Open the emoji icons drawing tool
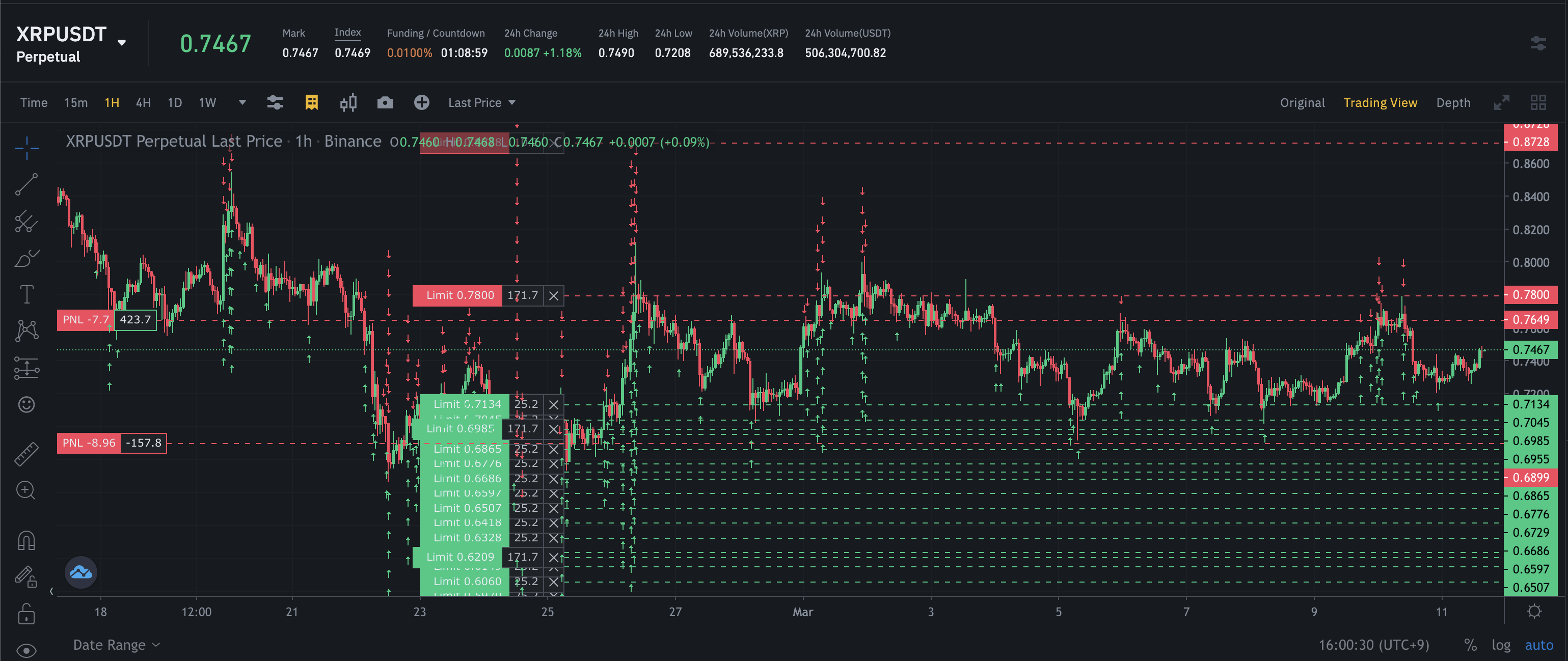 [26, 405]
